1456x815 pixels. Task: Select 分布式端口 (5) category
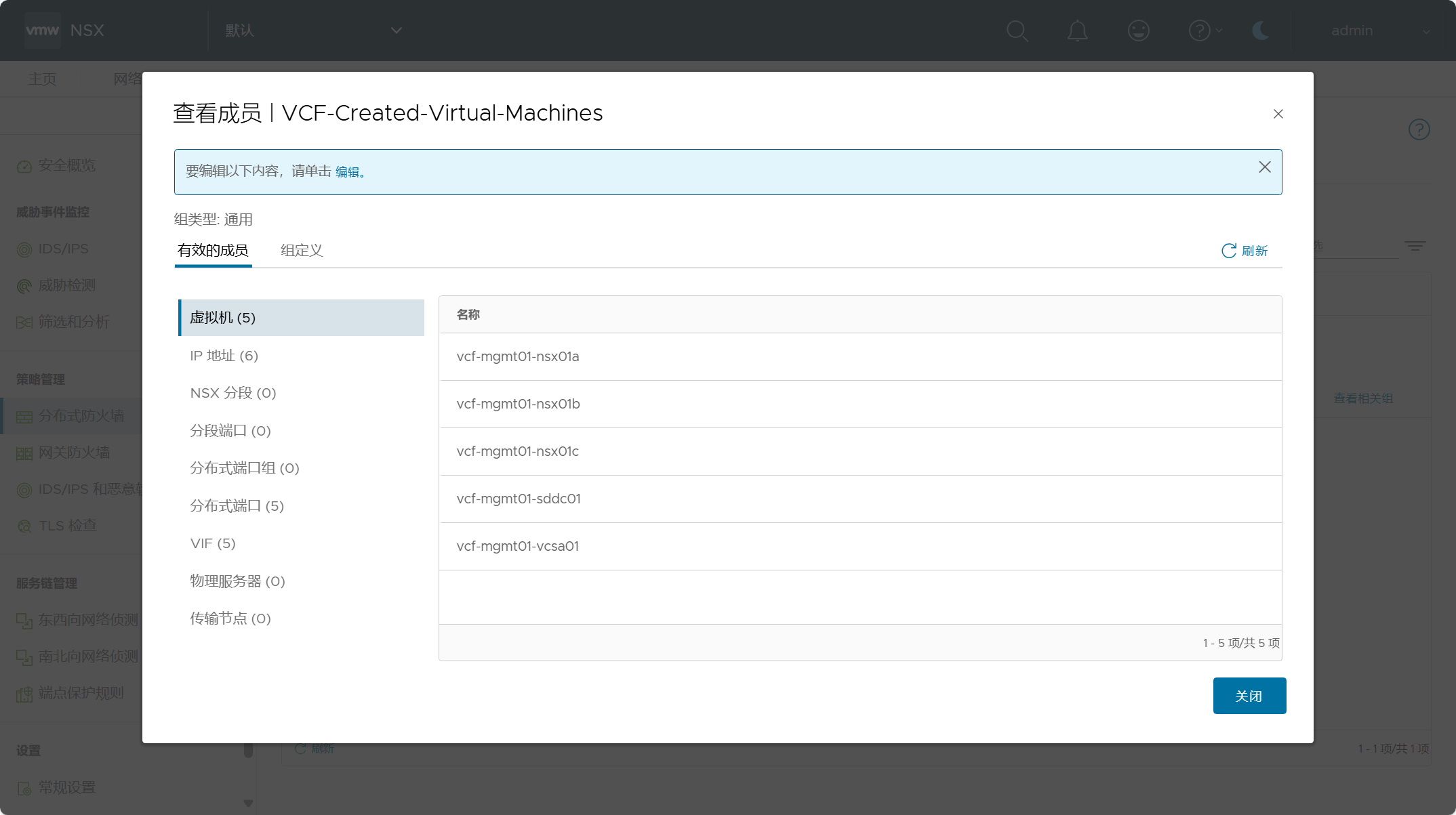pyautogui.click(x=237, y=506)
